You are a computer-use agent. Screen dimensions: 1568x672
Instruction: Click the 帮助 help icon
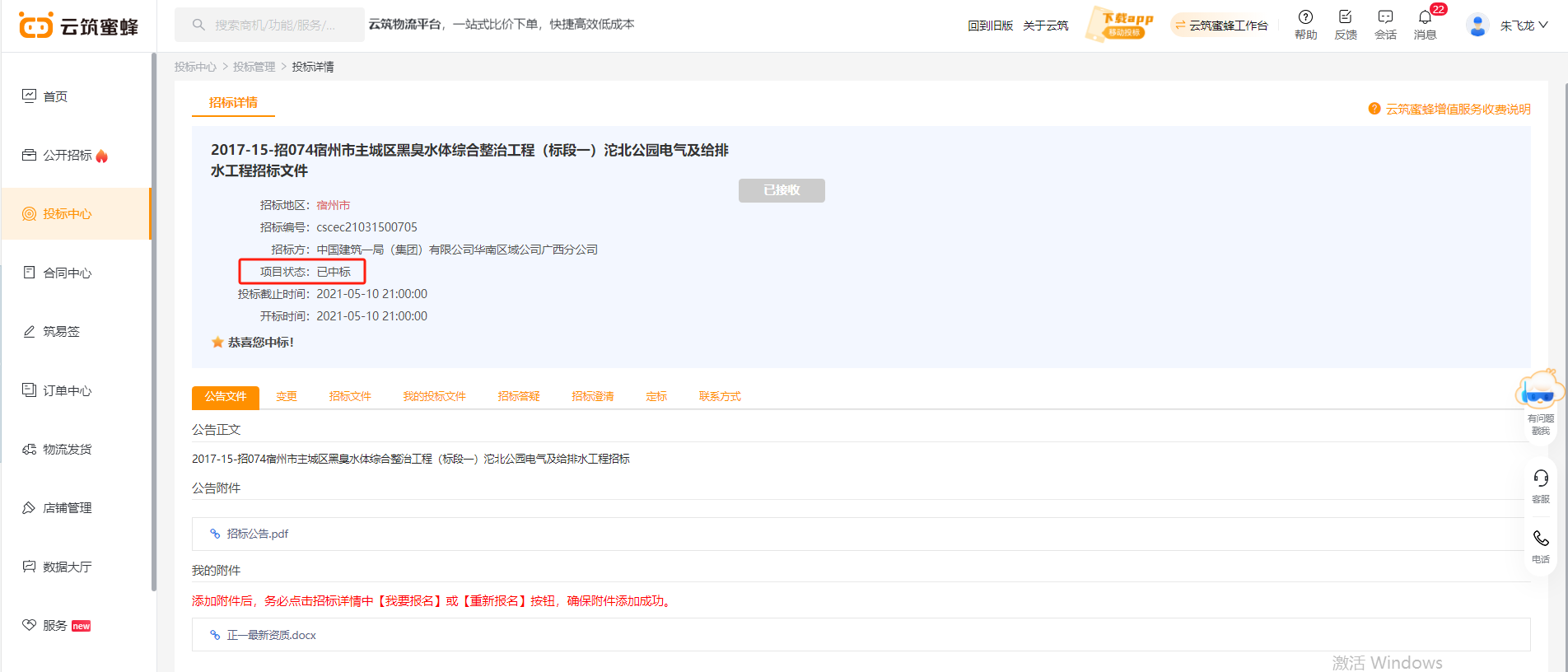tap(1305, 17)
